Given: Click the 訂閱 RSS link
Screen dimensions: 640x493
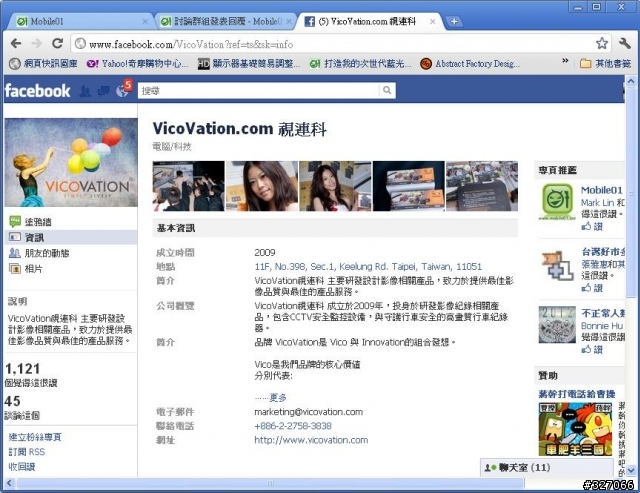Looking at the screenshot, I should pos(27,452).
